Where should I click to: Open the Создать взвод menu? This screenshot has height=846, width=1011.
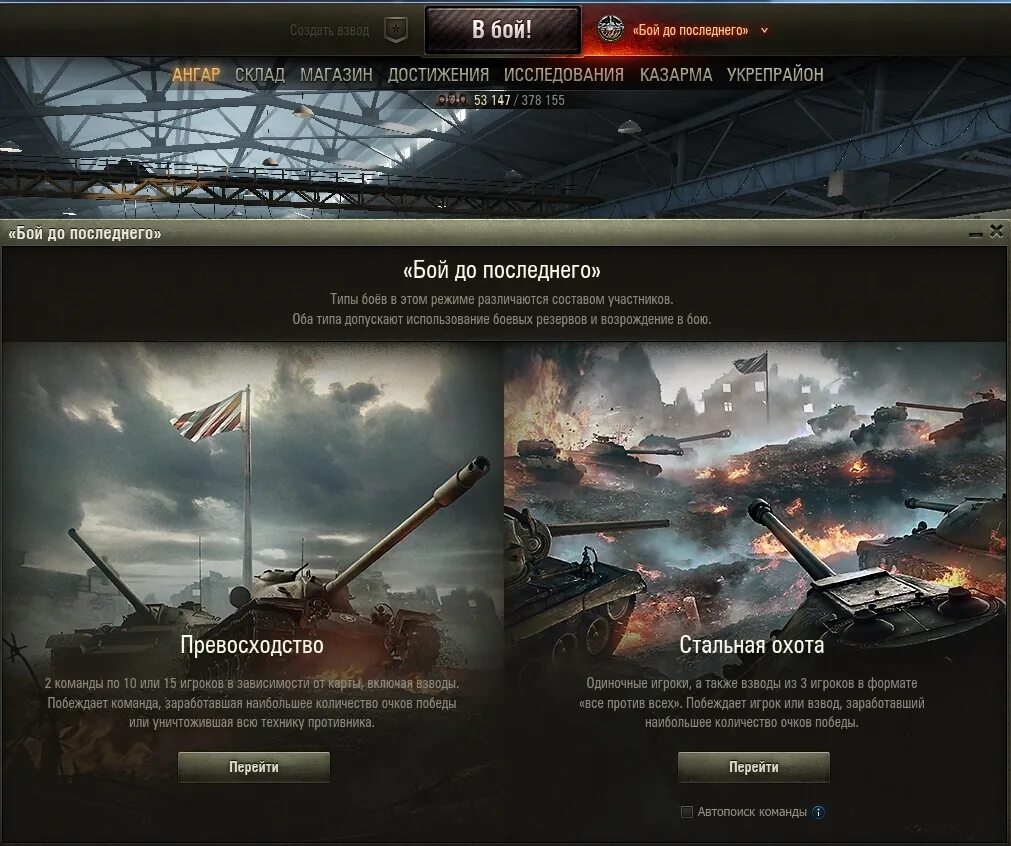[329, 30]
